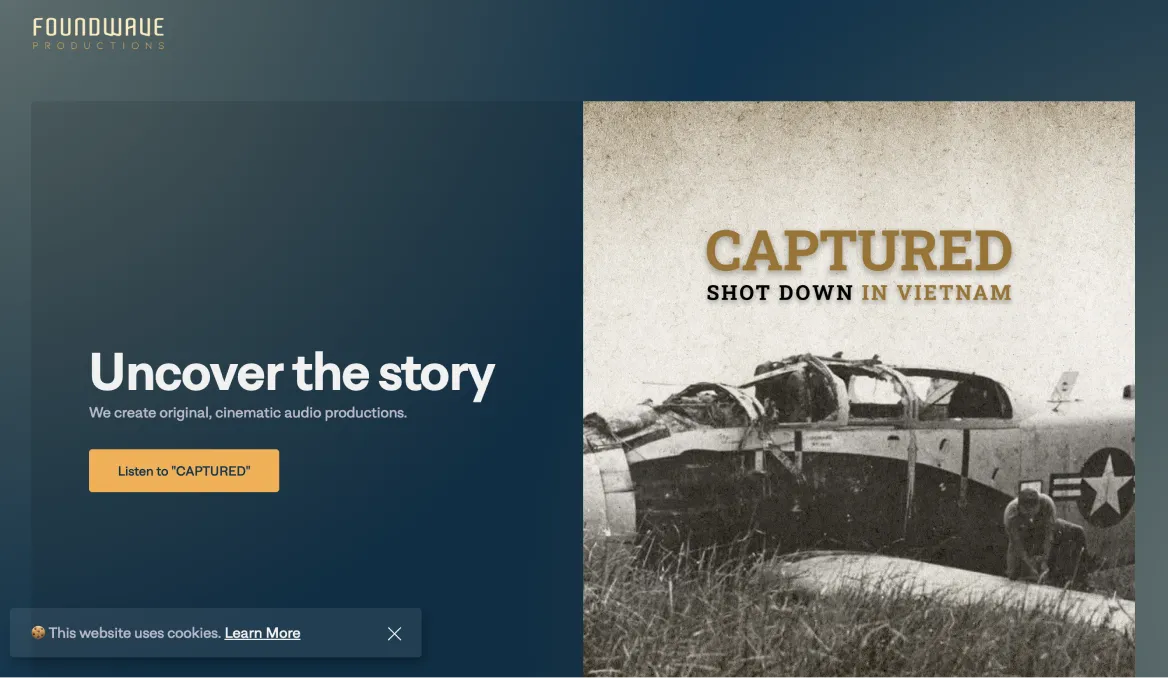Click the Foundwave logo in the header
1168x678 pixels.
[98, 34]
